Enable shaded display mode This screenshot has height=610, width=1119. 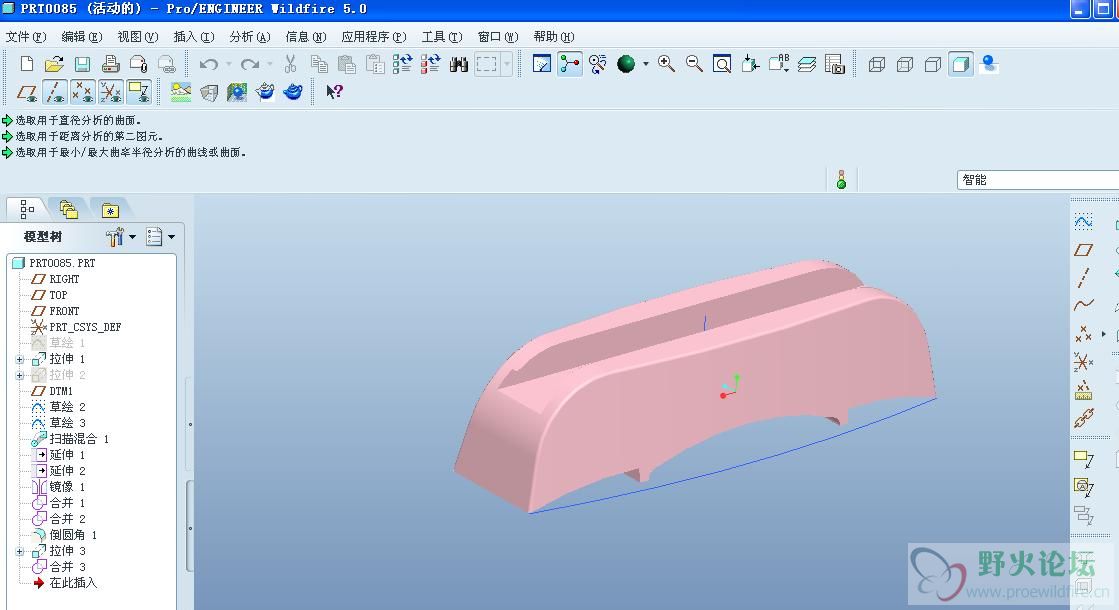961,64
